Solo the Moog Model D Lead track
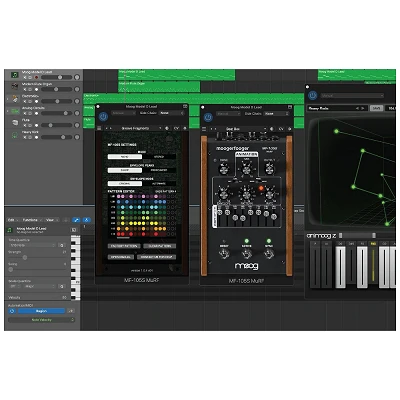Viewport: 400px width, 400px height. point(30,77)
